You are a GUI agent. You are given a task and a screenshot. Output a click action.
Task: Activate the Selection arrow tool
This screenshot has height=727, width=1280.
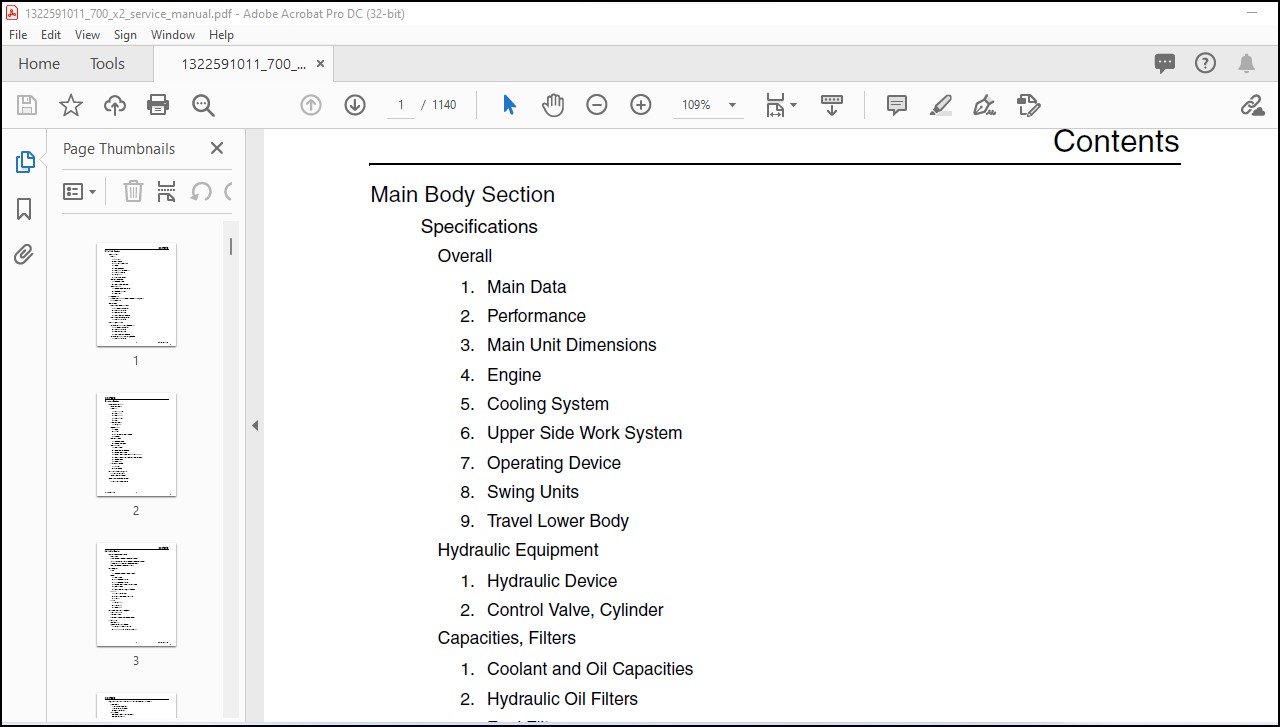[509, 105]
